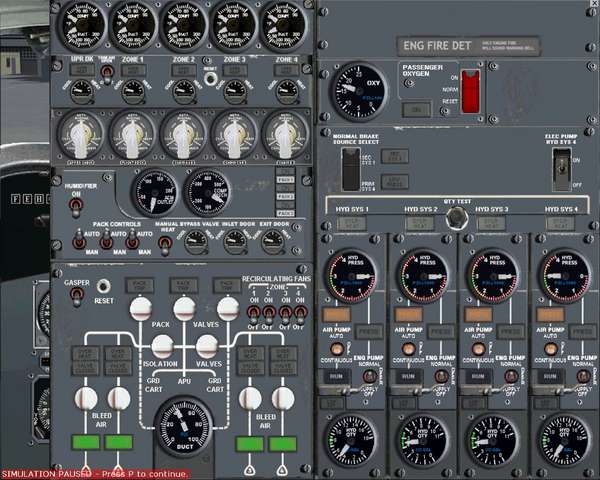Turn the leftmost Pack Valve knob
The width and height of the screenshot is (600, 480).
tap(141, 309)
